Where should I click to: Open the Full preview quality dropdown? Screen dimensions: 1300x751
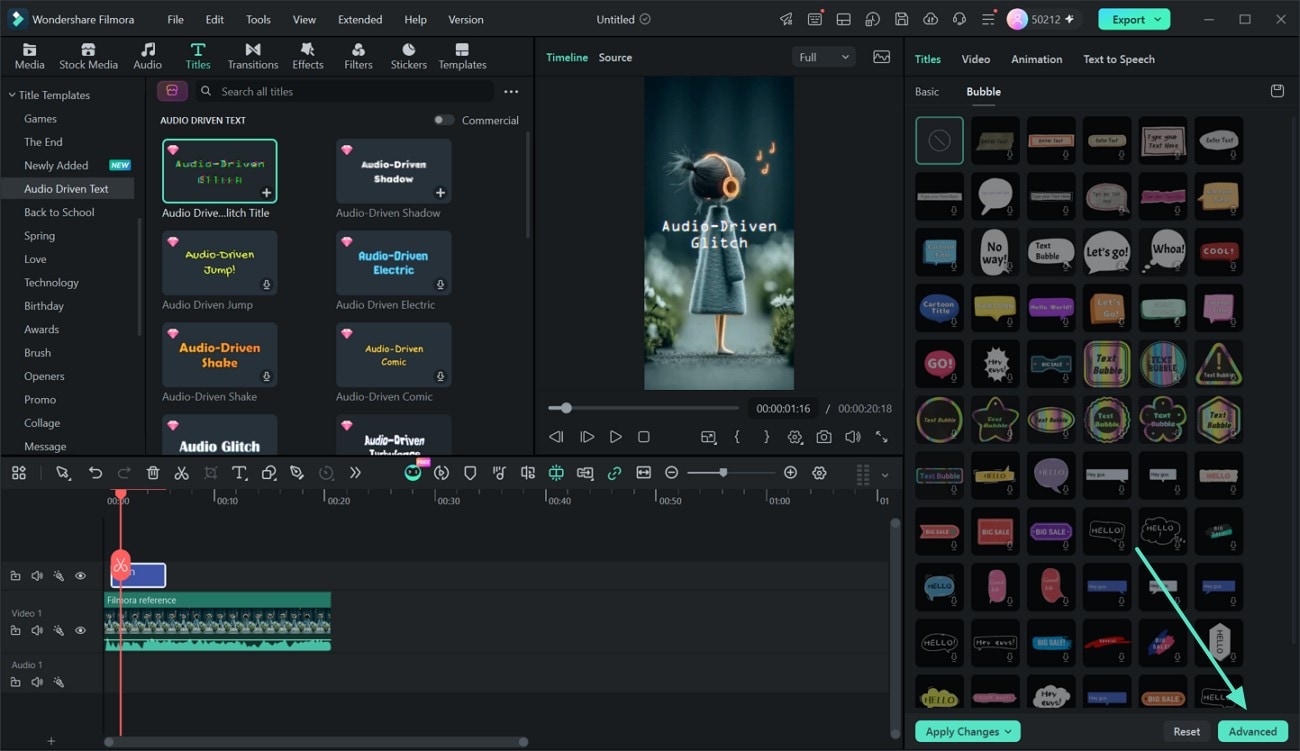(x=824, y=57)
